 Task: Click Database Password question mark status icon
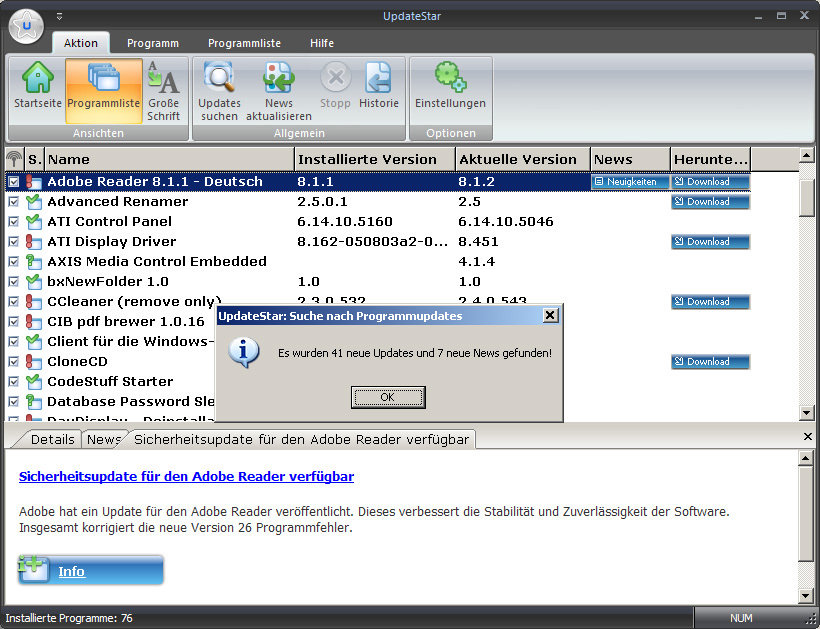[33, 401]
